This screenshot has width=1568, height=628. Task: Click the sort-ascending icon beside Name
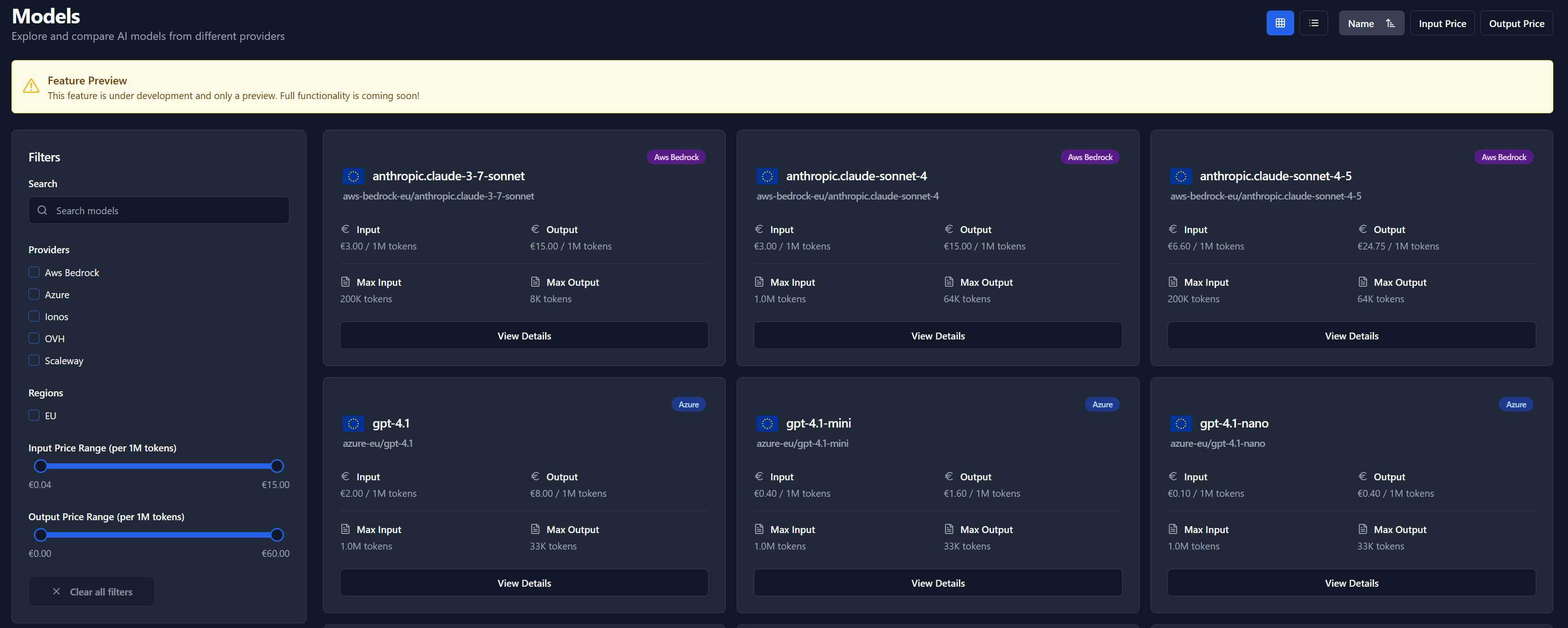(x=1390, y=23)
